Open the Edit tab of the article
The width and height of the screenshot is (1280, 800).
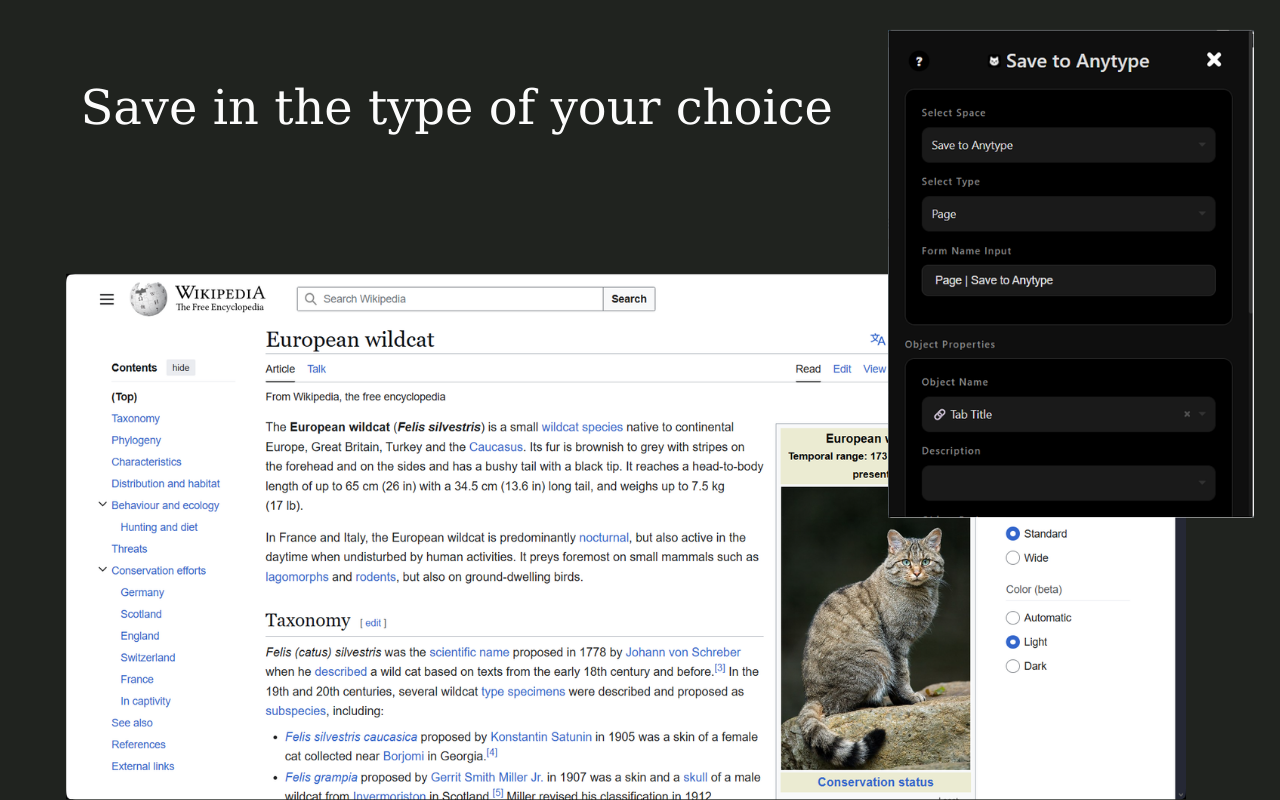click(x=841, y=368)
